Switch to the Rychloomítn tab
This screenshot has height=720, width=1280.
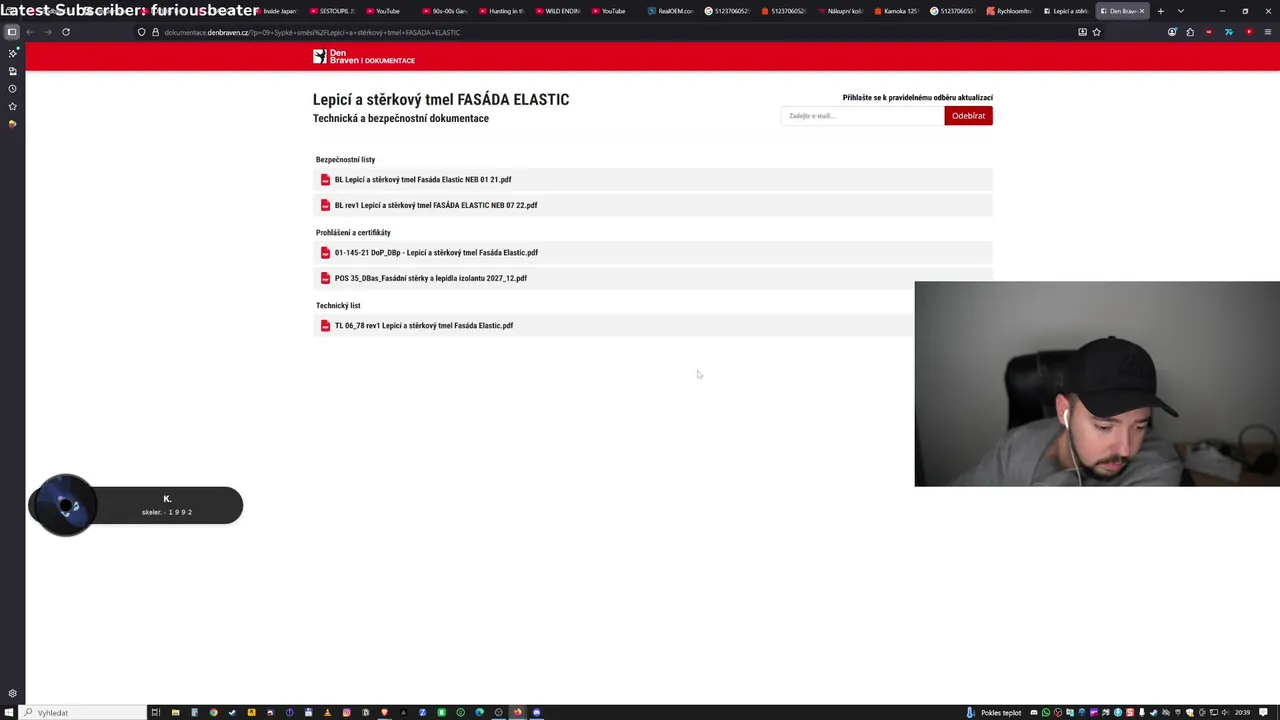pyautogui.click(x=1008, y=11)
